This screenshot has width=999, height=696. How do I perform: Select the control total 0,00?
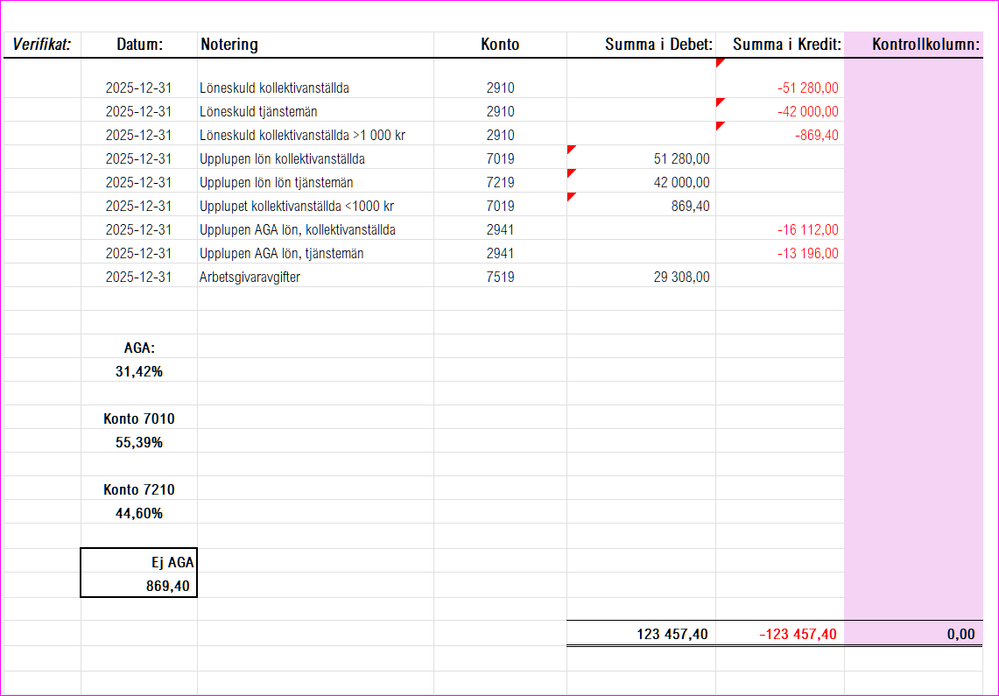coord(914,634)
